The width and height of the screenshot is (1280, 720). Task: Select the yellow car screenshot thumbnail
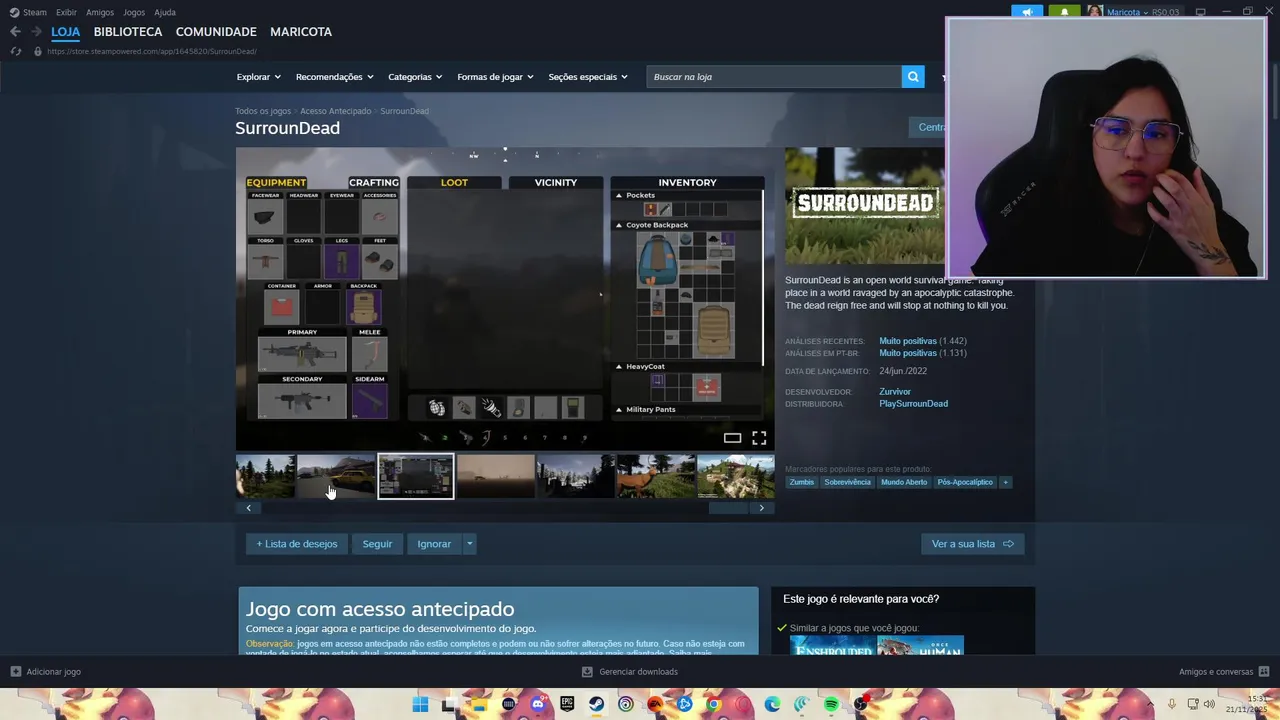point(336,476)
